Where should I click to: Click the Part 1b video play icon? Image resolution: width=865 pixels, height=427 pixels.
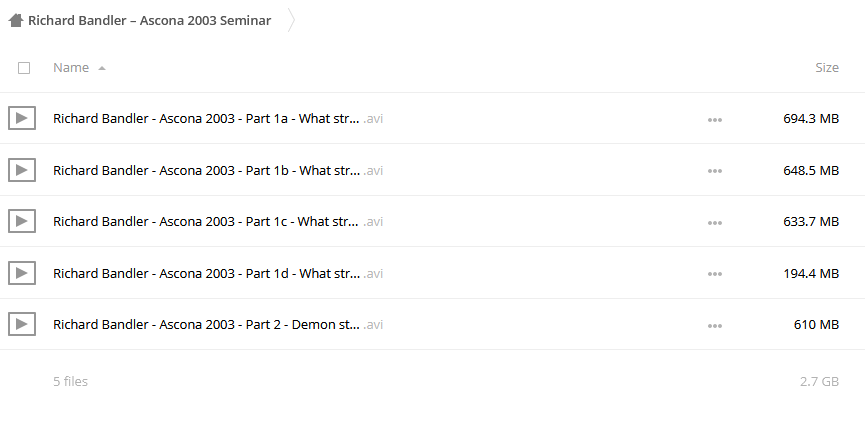(22, 170)
